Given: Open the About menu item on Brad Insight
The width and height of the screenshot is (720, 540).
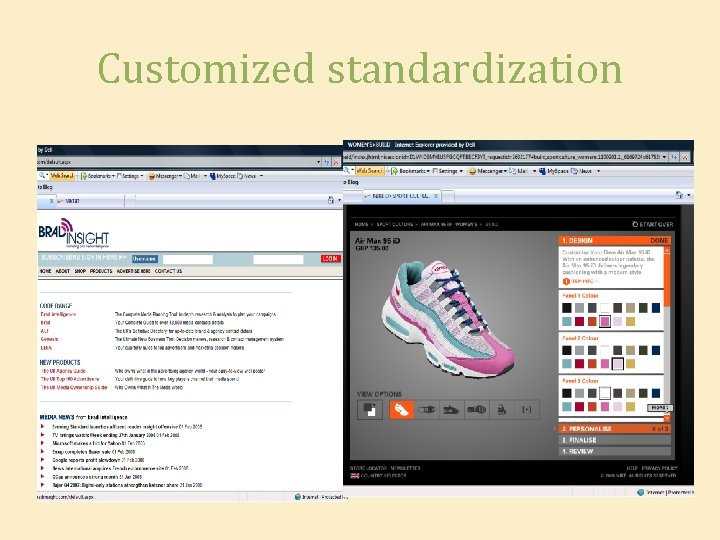Looking at the screenshot, I should [62, 271].
